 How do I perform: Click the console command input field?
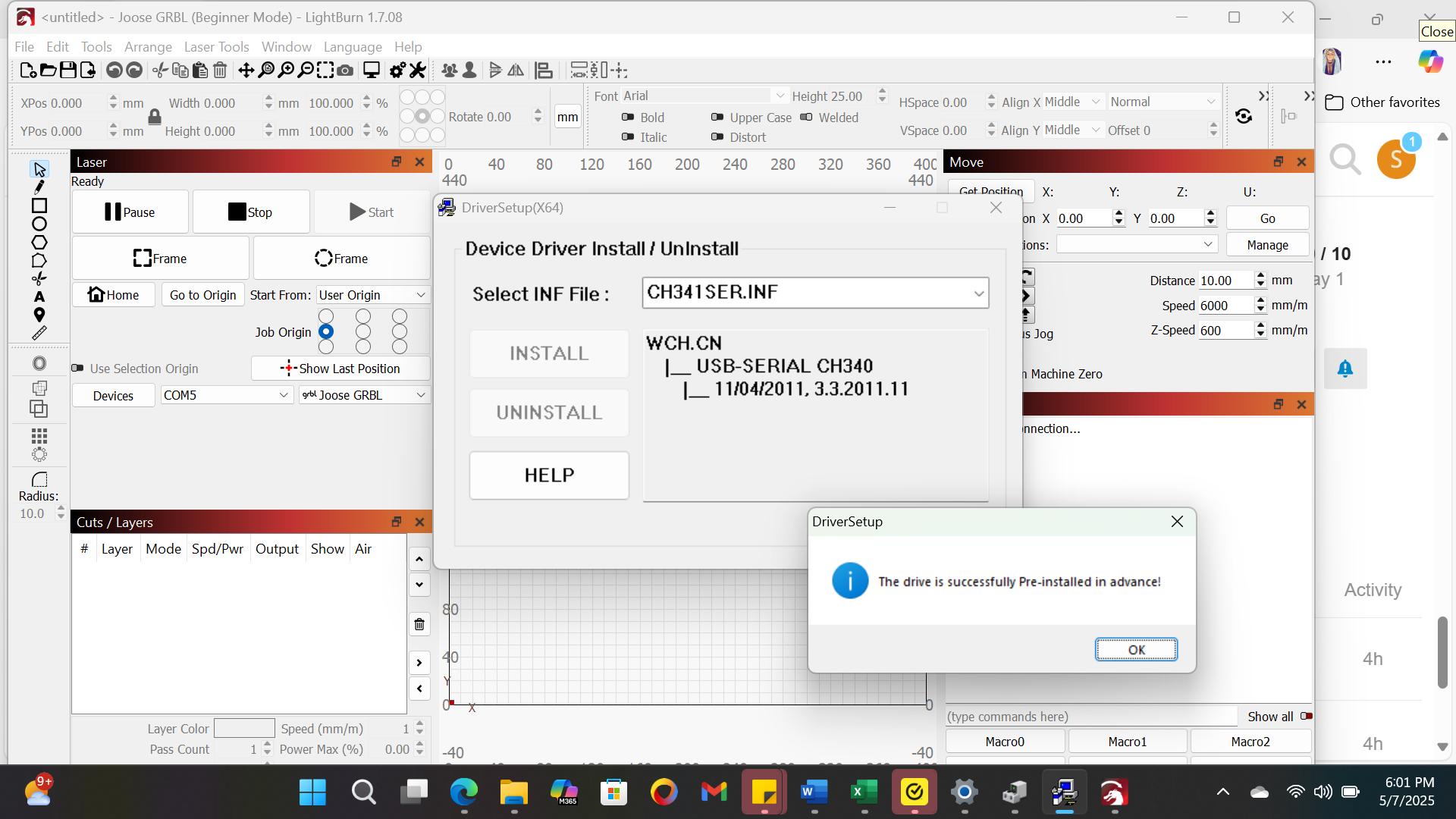pyautogui.click(x=1092, y=716)
